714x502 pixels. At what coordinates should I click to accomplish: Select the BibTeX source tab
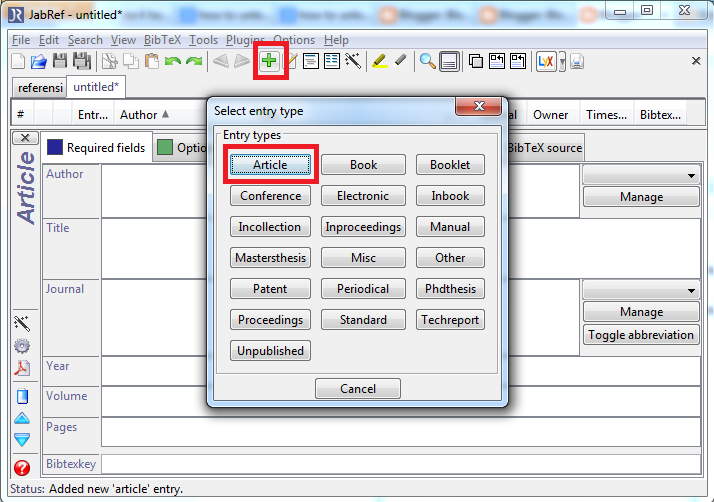pos(545,148)
